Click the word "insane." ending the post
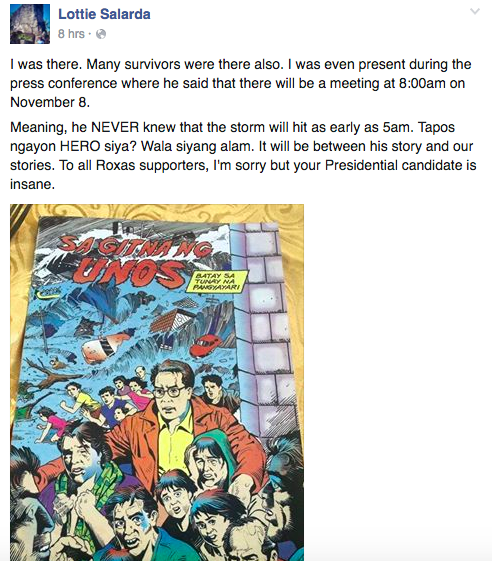 click(33, 184)
